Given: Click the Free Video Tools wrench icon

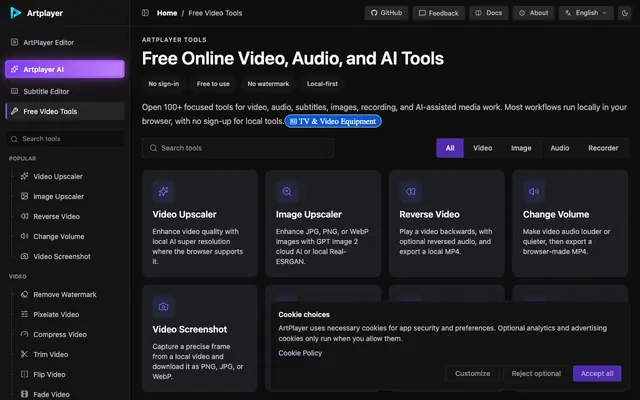Looking at the screenshot, I should (14, 111).
